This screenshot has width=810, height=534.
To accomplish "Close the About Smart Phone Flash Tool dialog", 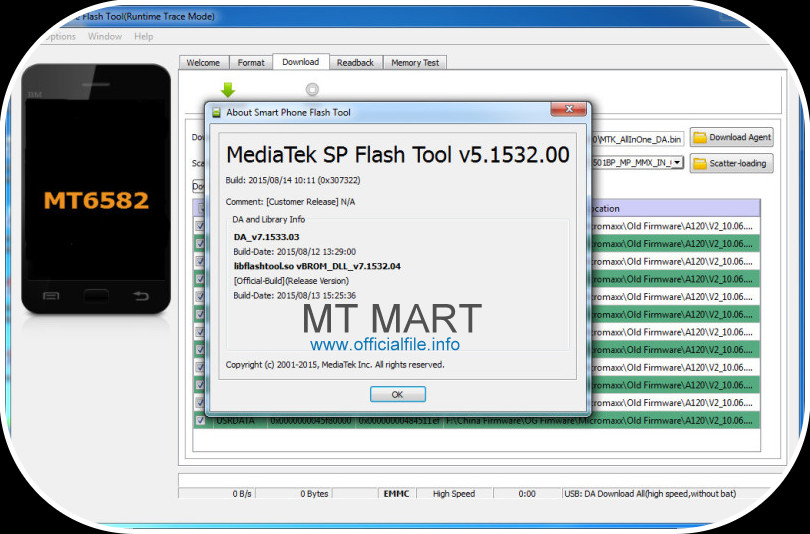I will click(568, 109).
